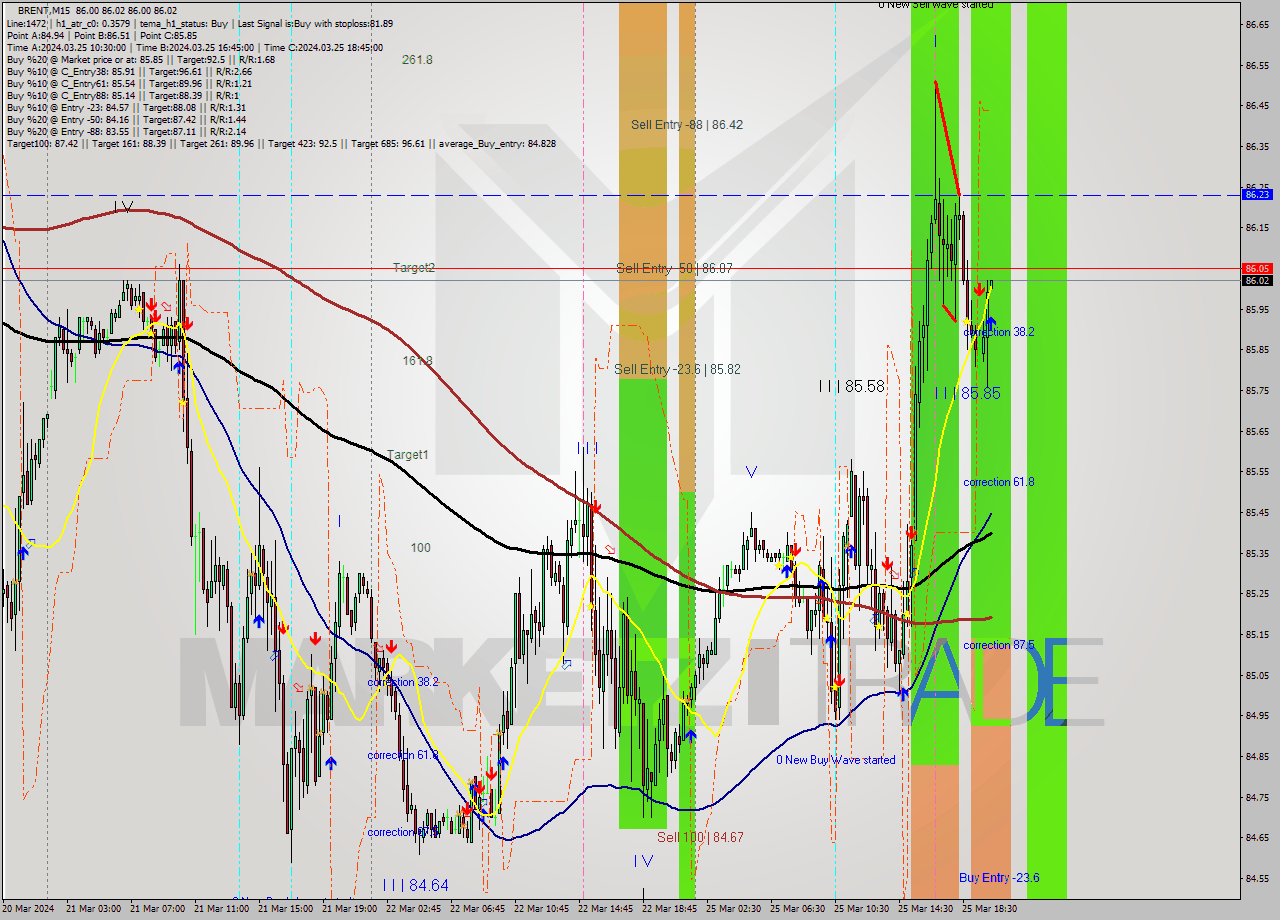This screenshot has width=1280, height=920.
Task: Click the 'Buy Entry -23.6' label
Action: point(999,878)
